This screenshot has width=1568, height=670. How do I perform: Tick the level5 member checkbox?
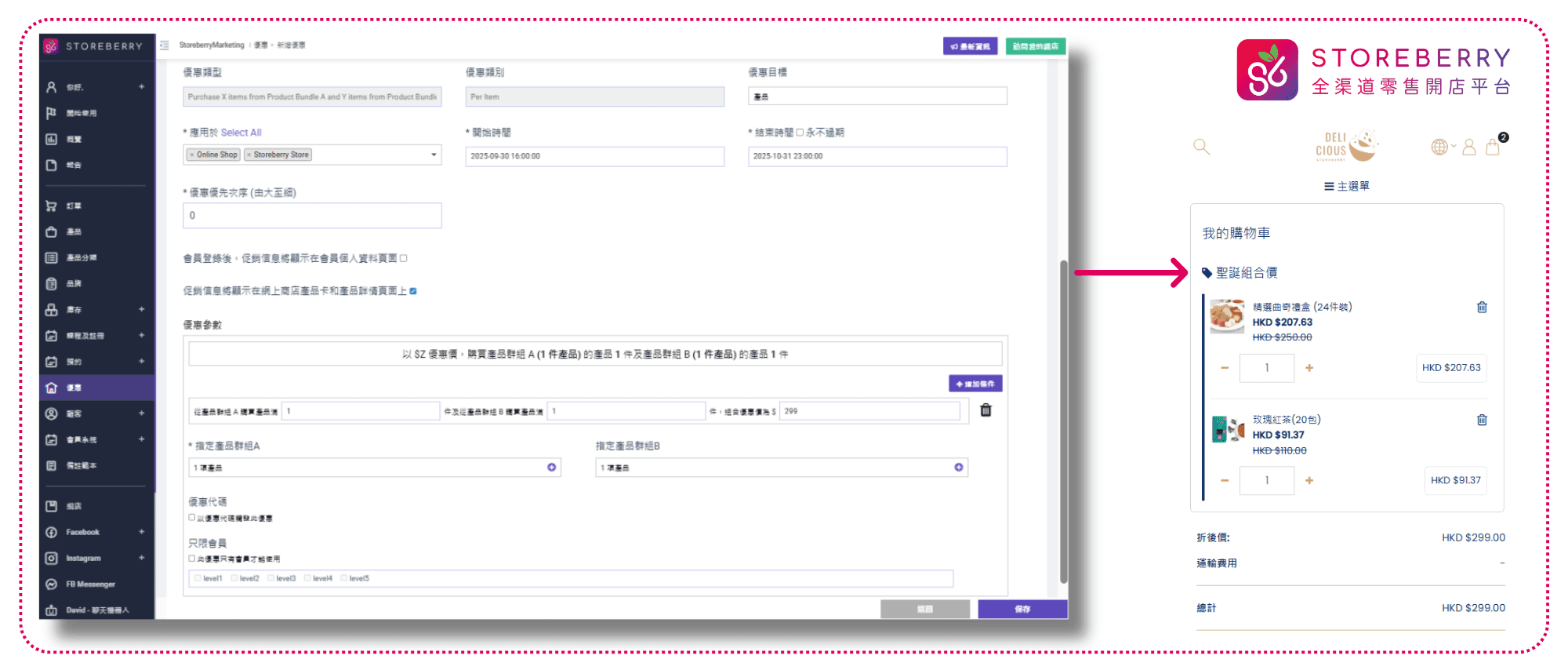click(344, 578)
